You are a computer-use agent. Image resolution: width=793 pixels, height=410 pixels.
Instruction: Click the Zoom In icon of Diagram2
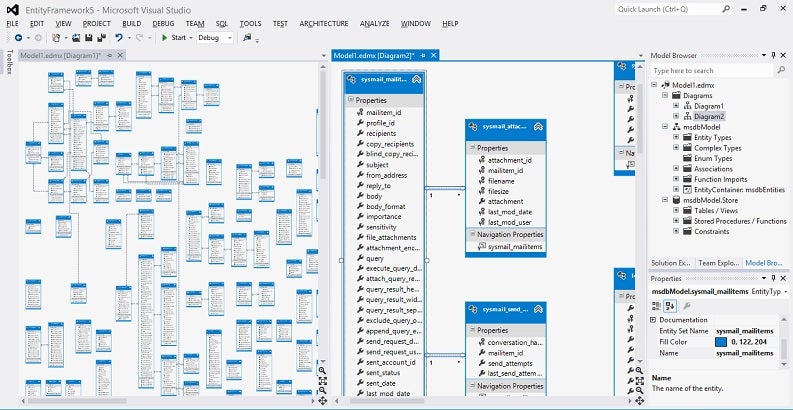(640, 371)
